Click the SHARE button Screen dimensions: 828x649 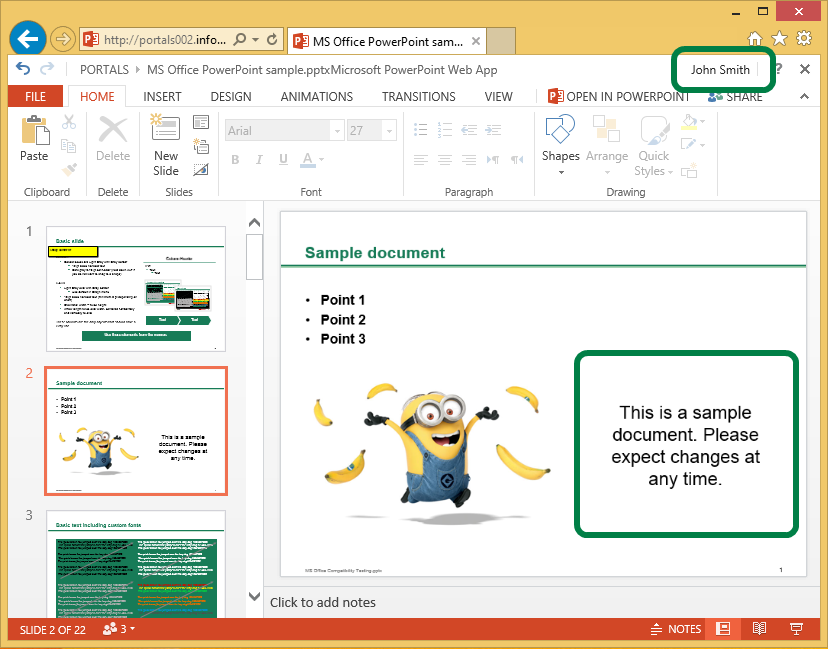coord(735,97)
